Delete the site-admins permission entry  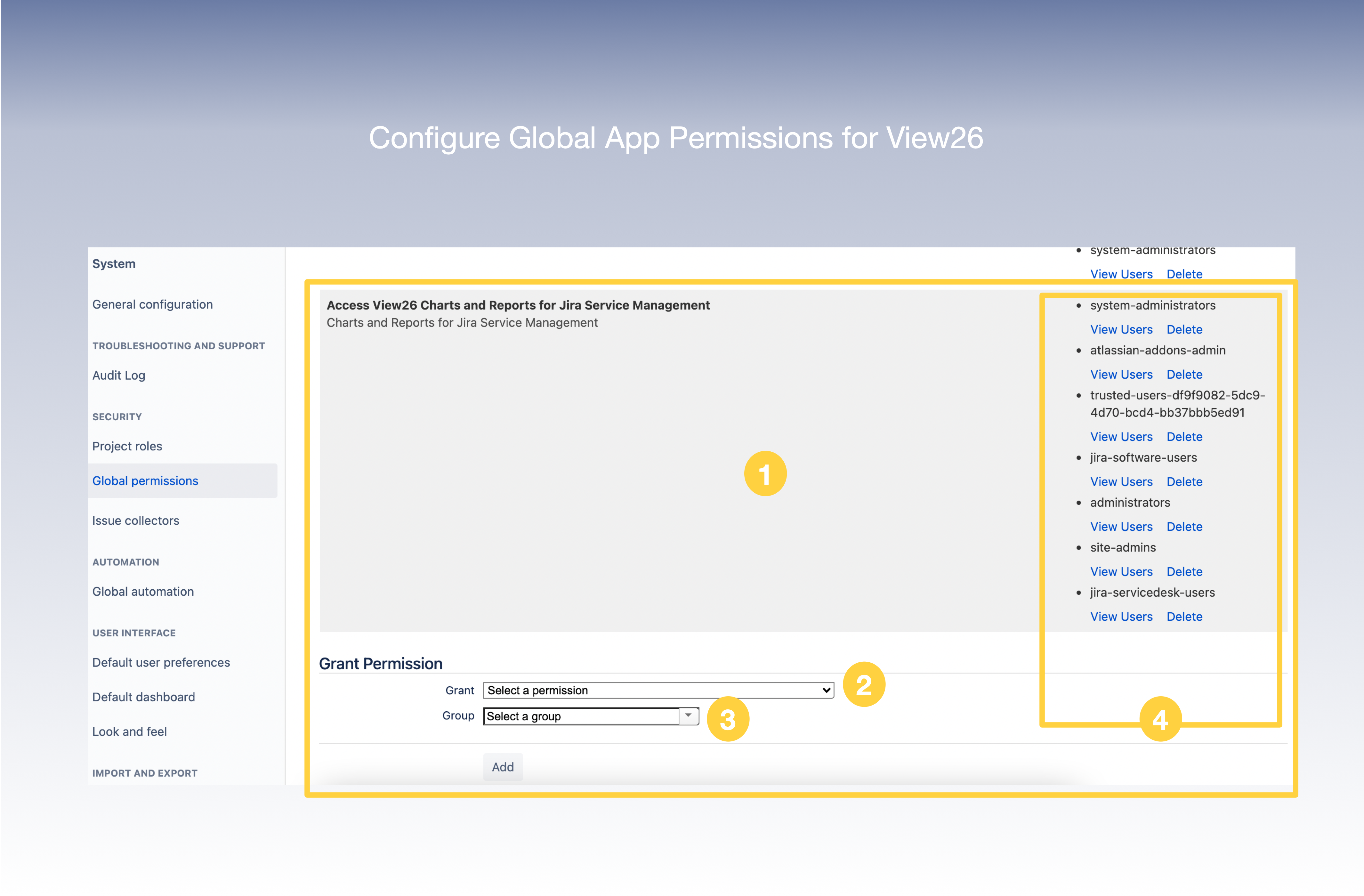point(1183,571)
